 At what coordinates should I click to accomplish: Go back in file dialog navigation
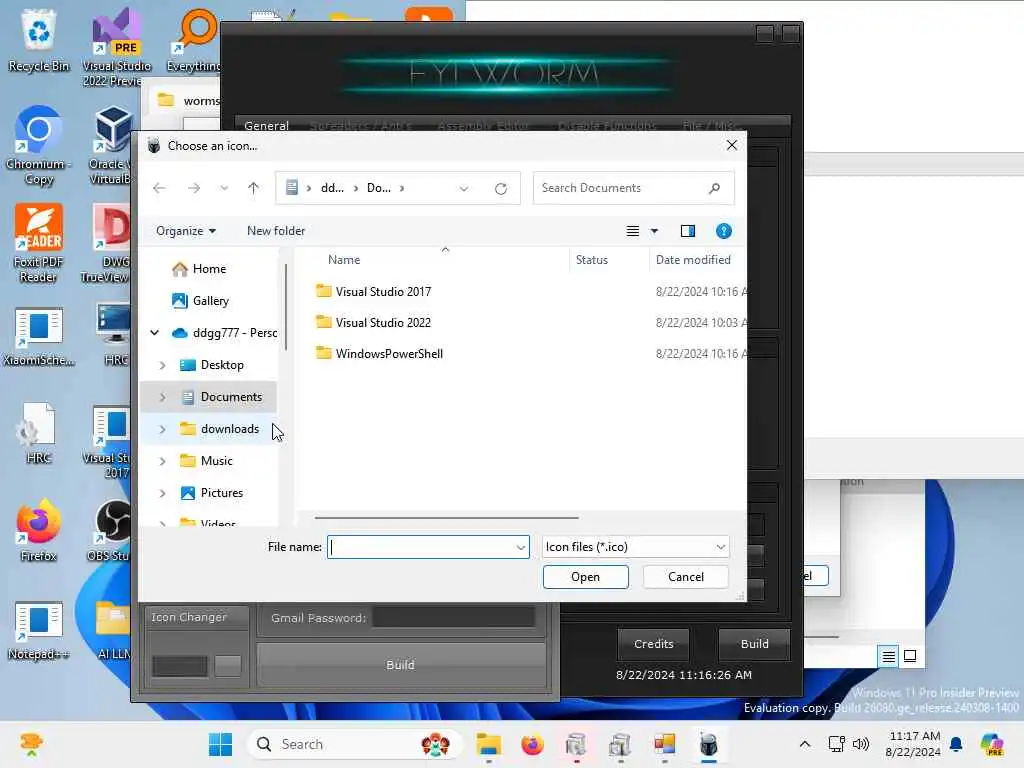click(159, 188)
